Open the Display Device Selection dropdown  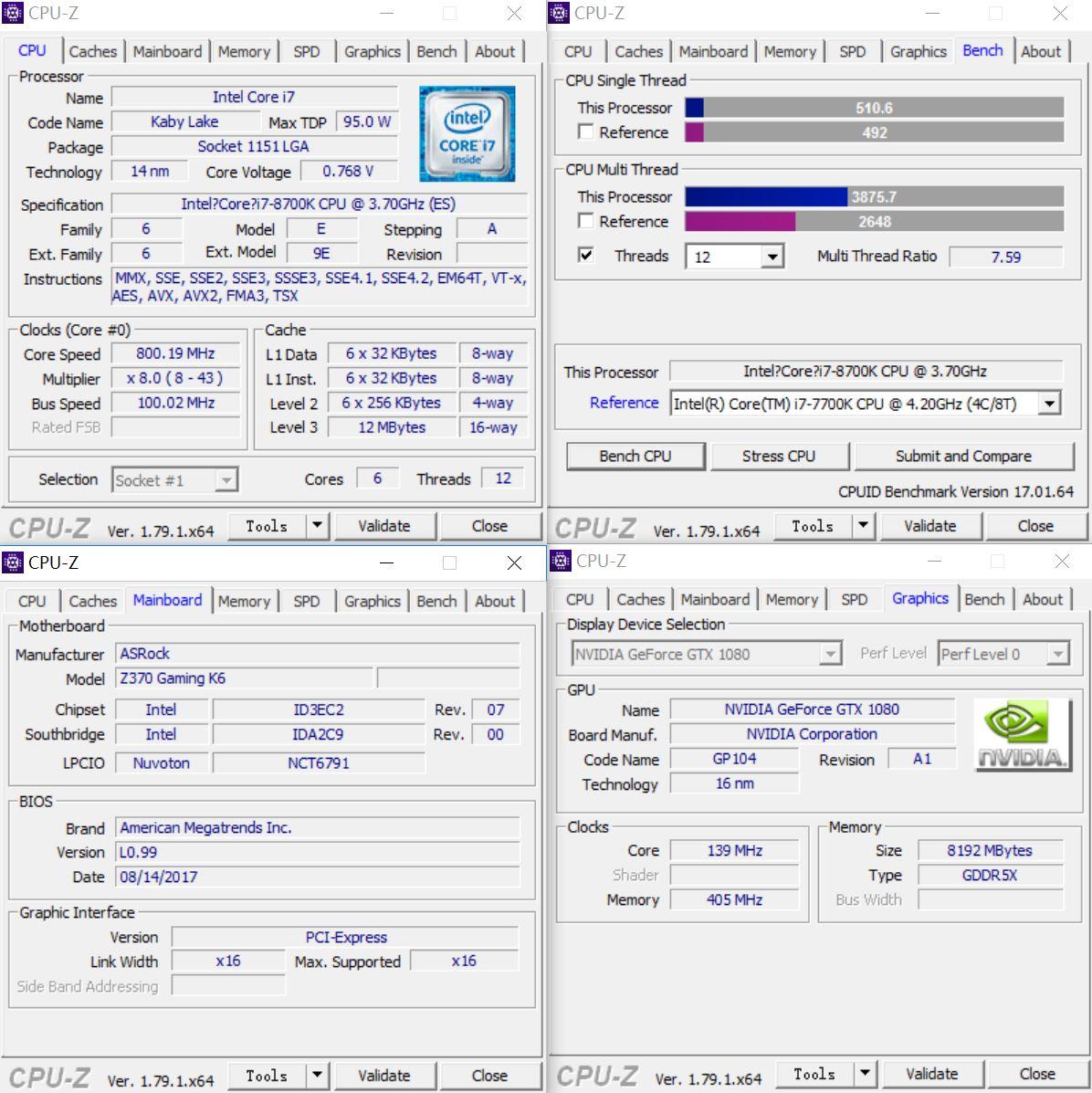829,654
